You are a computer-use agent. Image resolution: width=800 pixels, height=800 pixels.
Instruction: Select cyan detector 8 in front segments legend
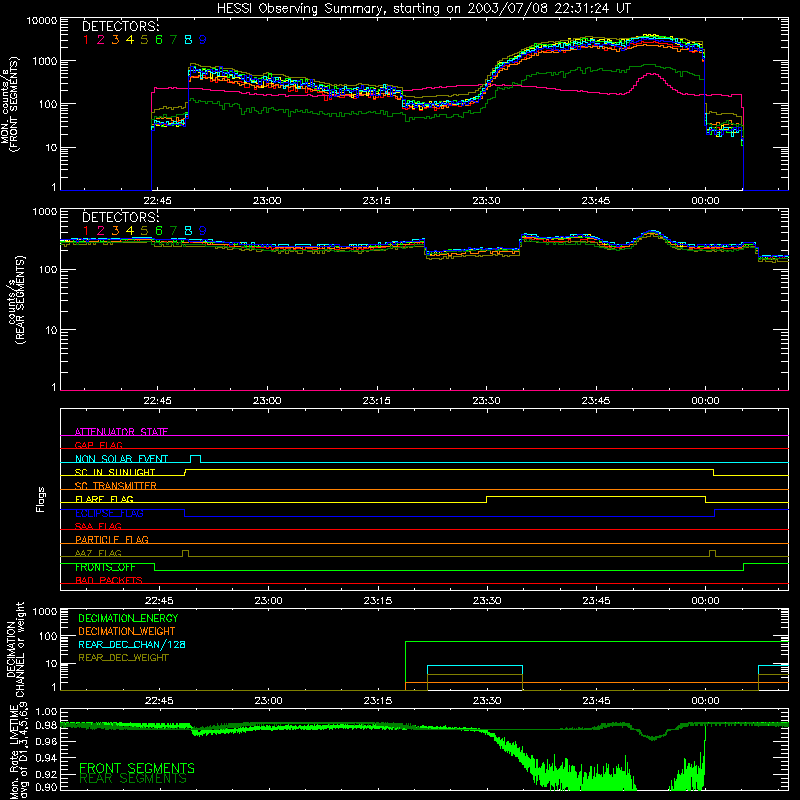[188, 40]
